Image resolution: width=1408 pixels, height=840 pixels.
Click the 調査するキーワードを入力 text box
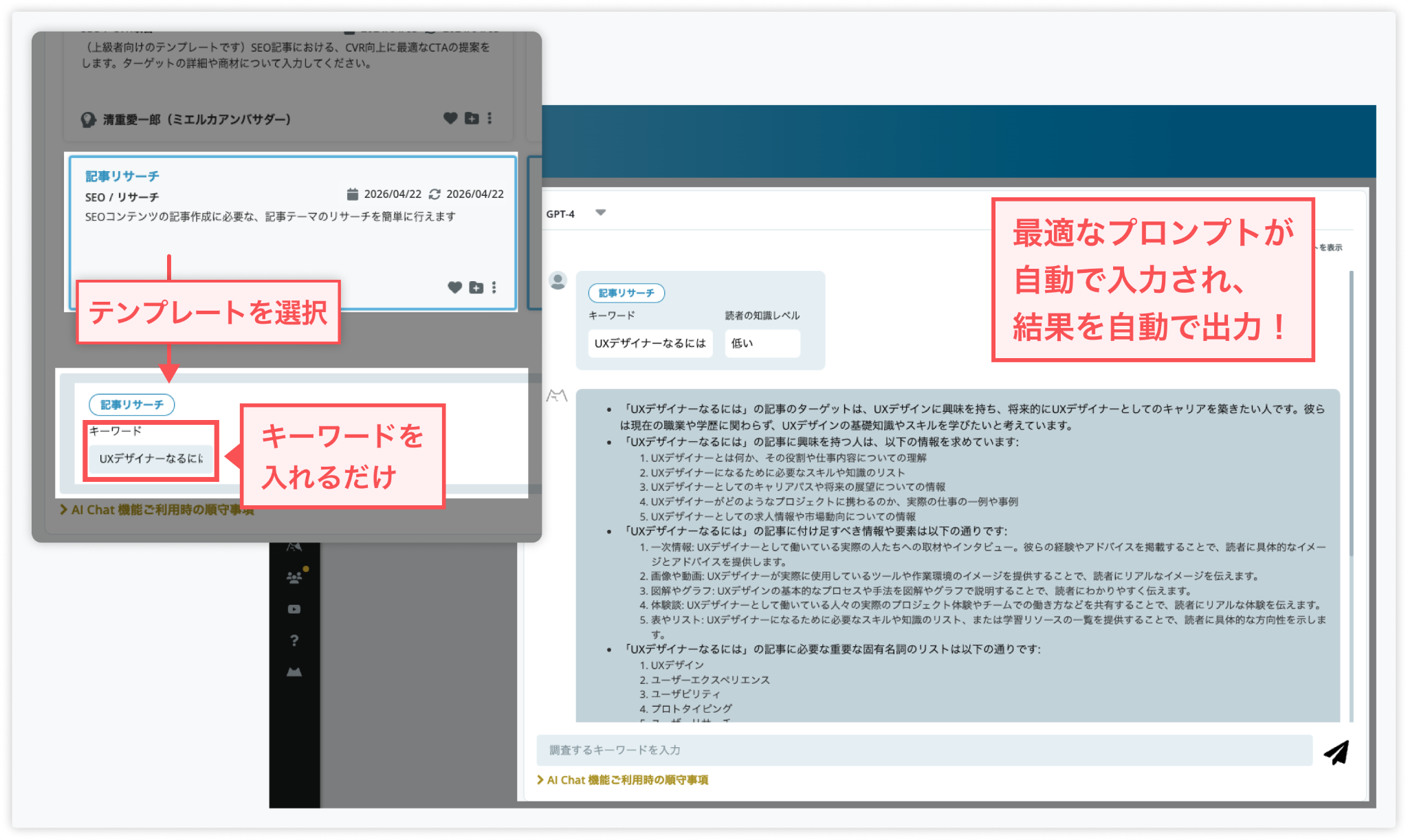(x=923, y=750)
